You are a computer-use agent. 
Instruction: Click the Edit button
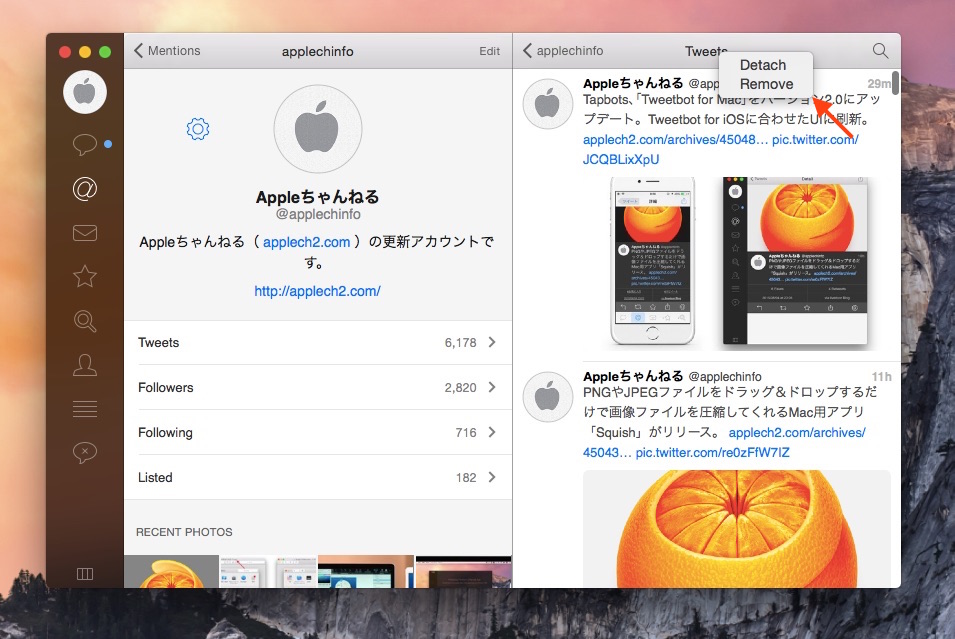tap(489, 51)
